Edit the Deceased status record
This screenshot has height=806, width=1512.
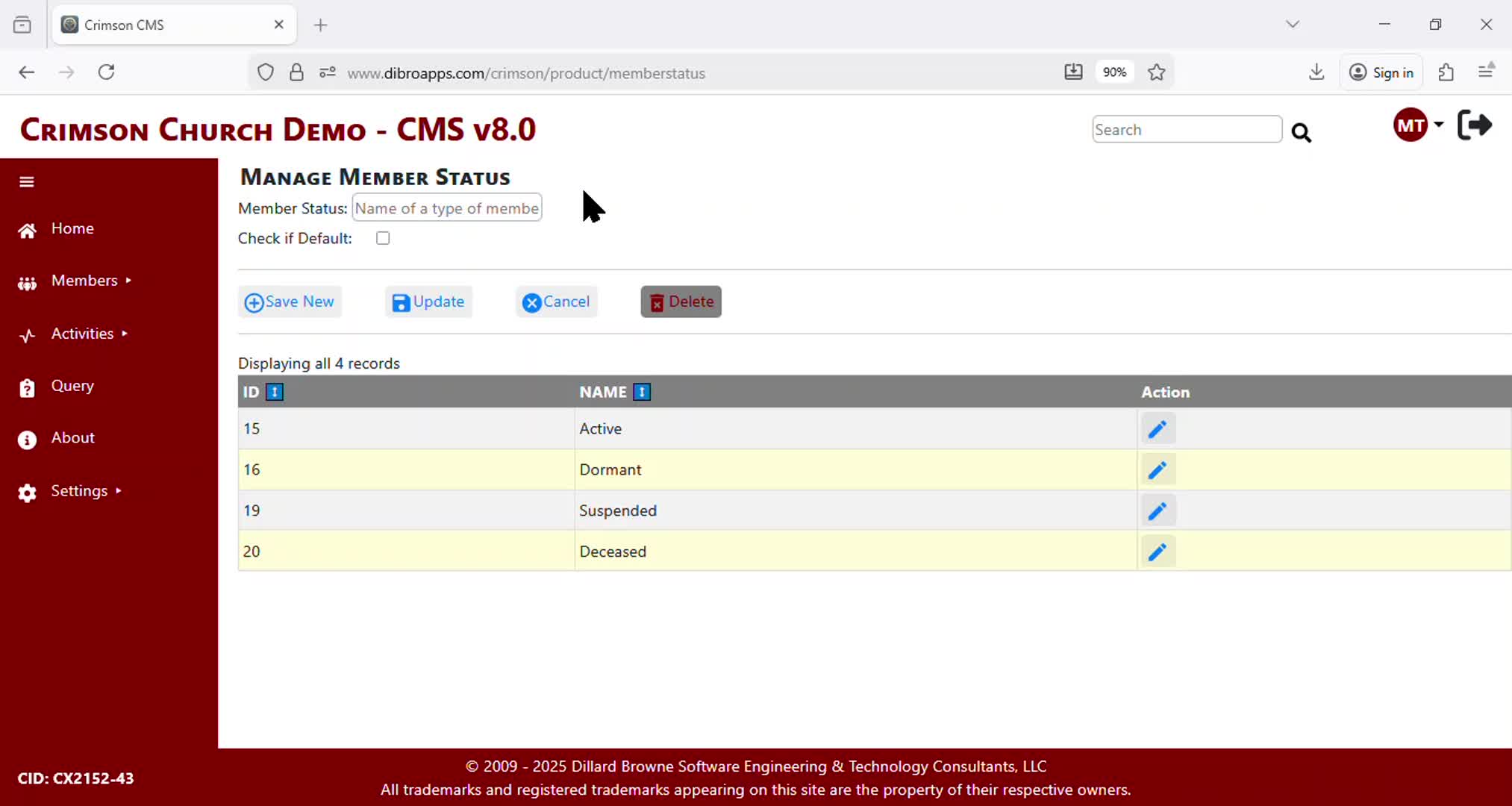1157,552
